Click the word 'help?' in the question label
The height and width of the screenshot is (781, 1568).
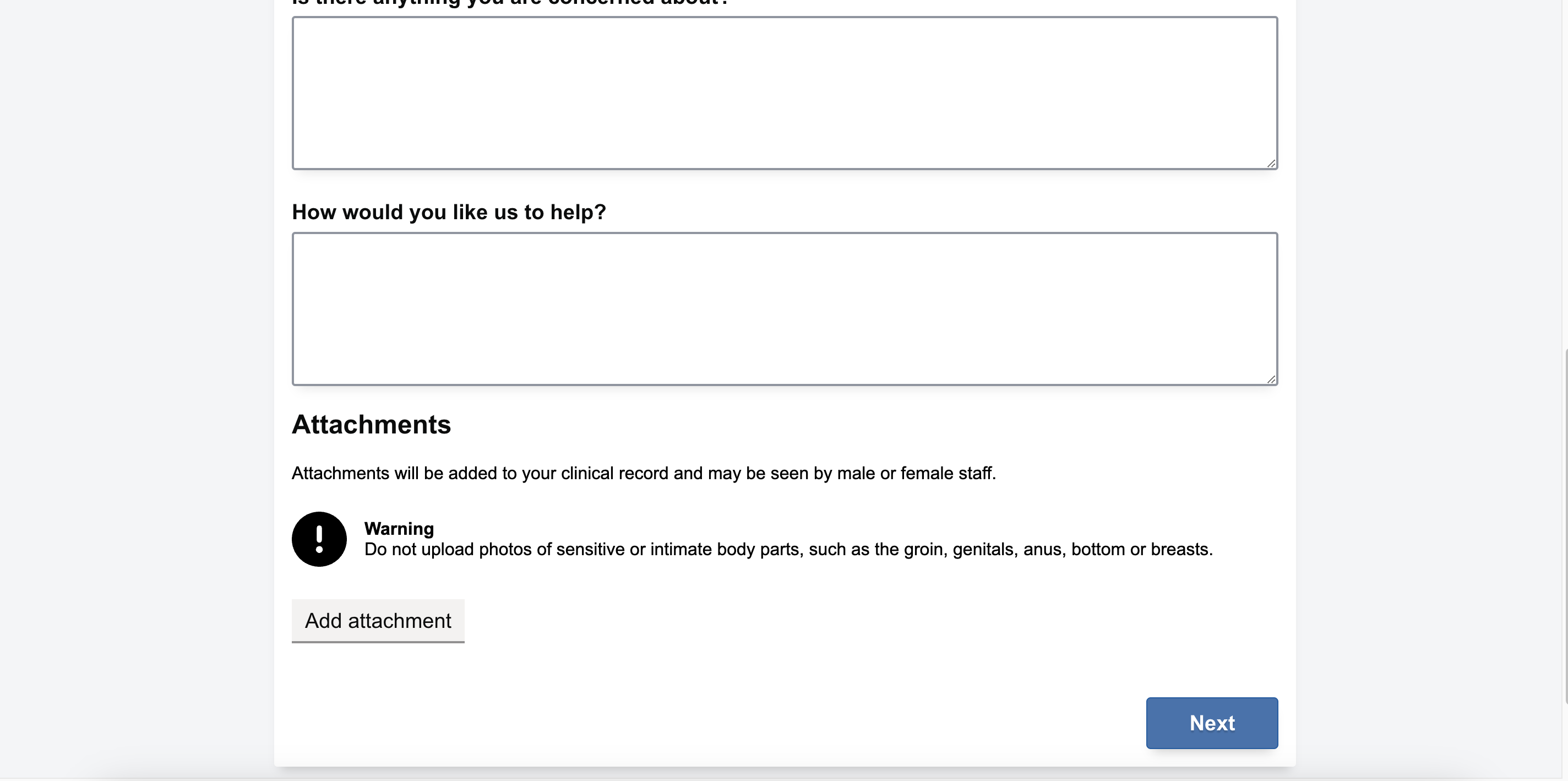(578, 212)
